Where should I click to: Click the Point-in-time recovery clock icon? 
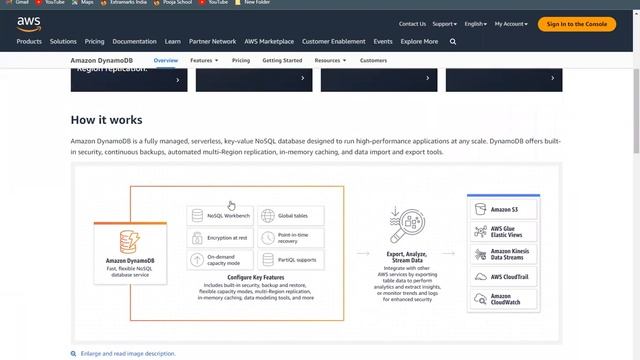(x=268, y=238)
